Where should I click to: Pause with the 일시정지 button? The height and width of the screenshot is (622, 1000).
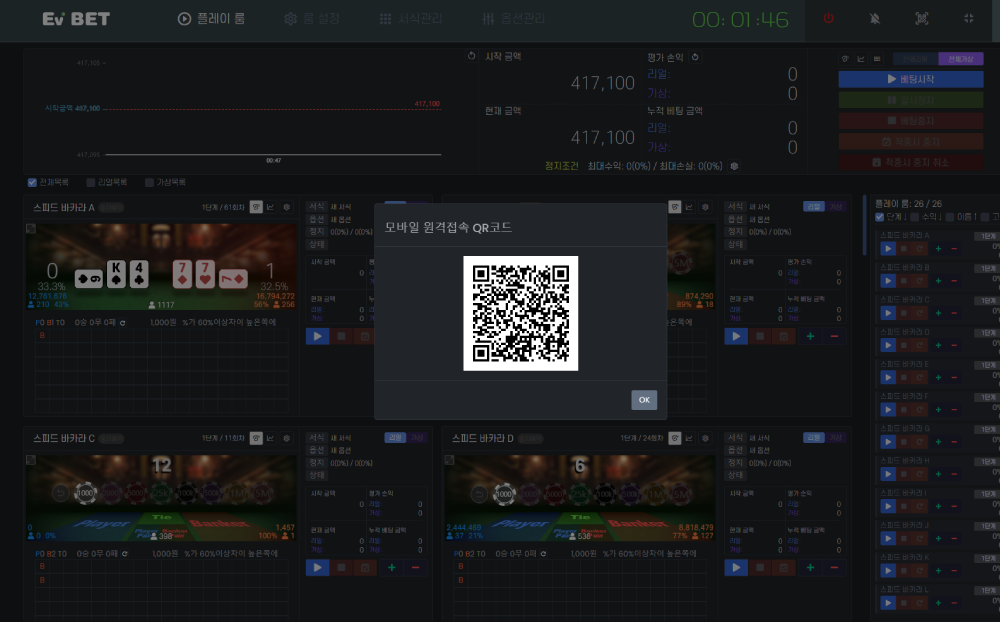(911, 100)
